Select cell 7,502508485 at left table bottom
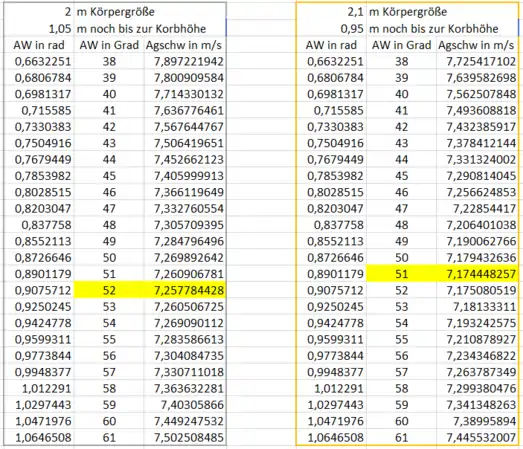 coord(185,437)
